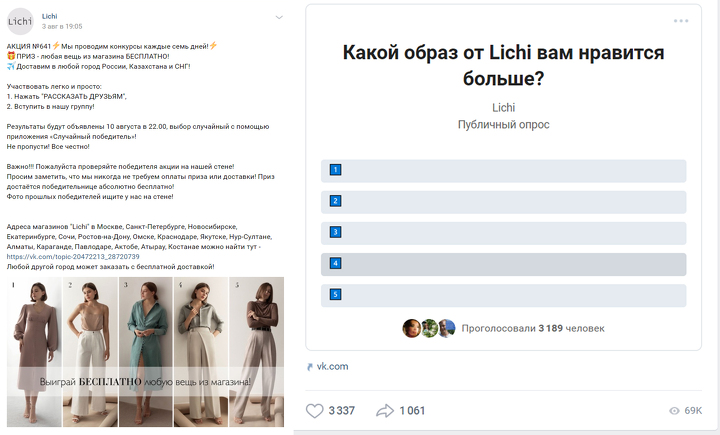Vote for poll option 3
The height and width of the screenshot is (435, 720).
(x=503, y=233)
